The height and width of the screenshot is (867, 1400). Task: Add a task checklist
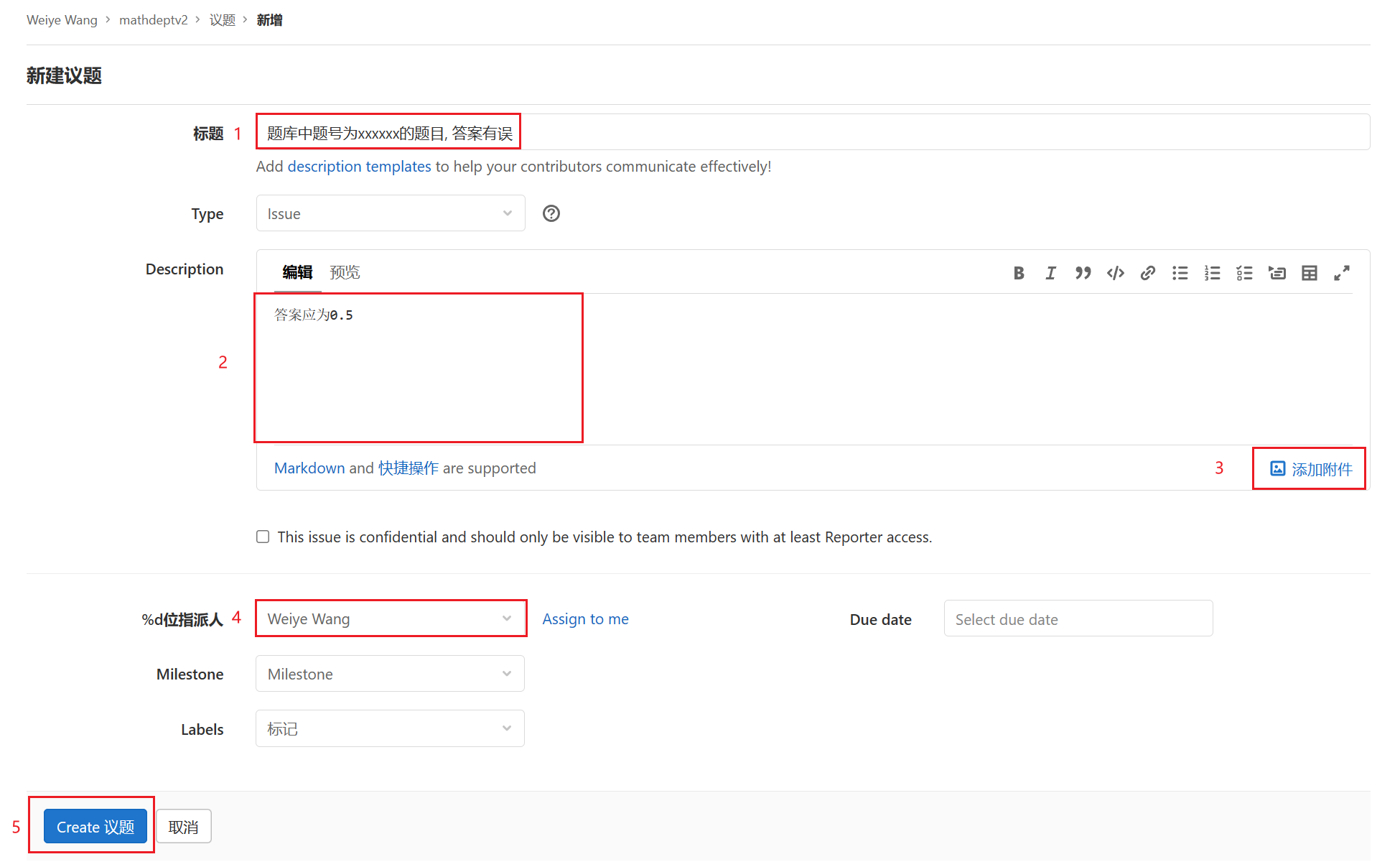pyautogui.click(x=1244, y=273)
